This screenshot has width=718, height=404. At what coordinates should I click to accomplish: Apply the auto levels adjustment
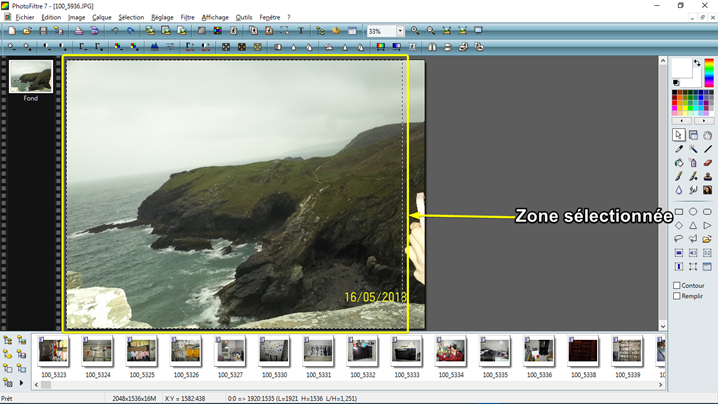point(190,47)
